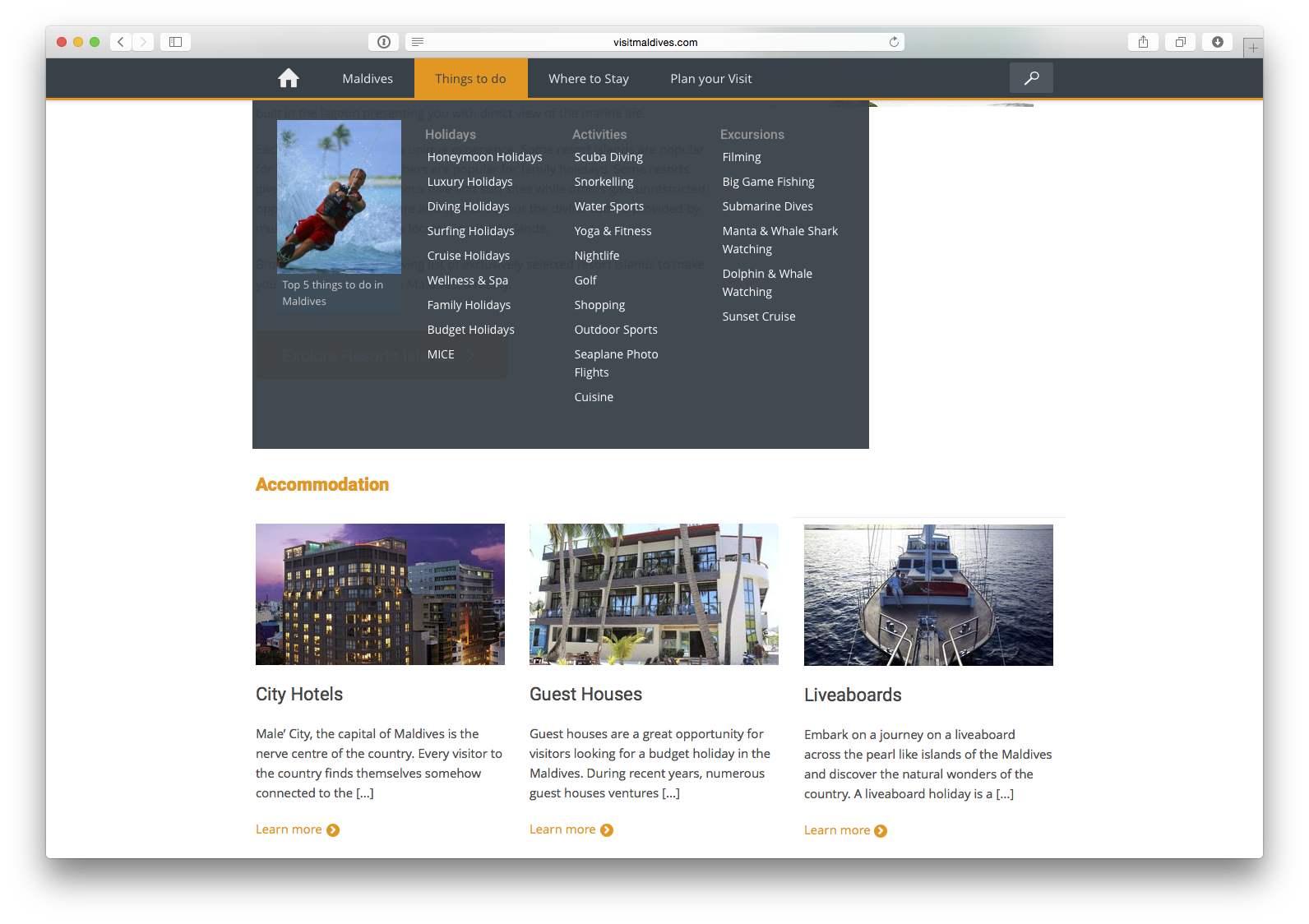Click the Liveaboards boat photo
The height and width of the screenshot is (924, 1309).
coord(928,595)
